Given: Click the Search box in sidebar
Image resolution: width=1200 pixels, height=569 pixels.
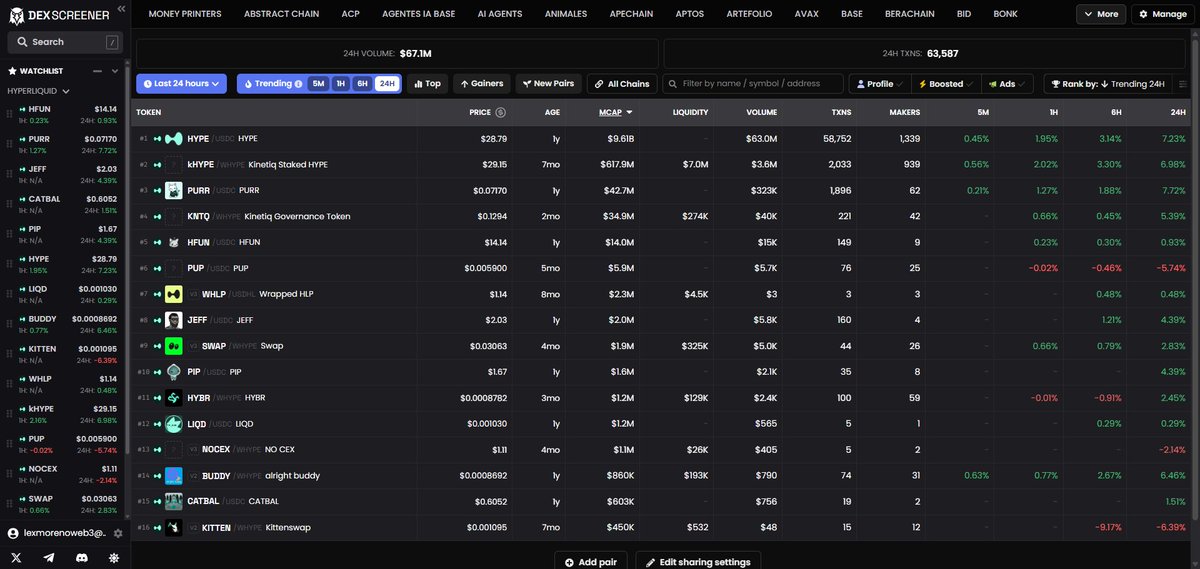Looking at the screenshot, I should coord(64,42).
